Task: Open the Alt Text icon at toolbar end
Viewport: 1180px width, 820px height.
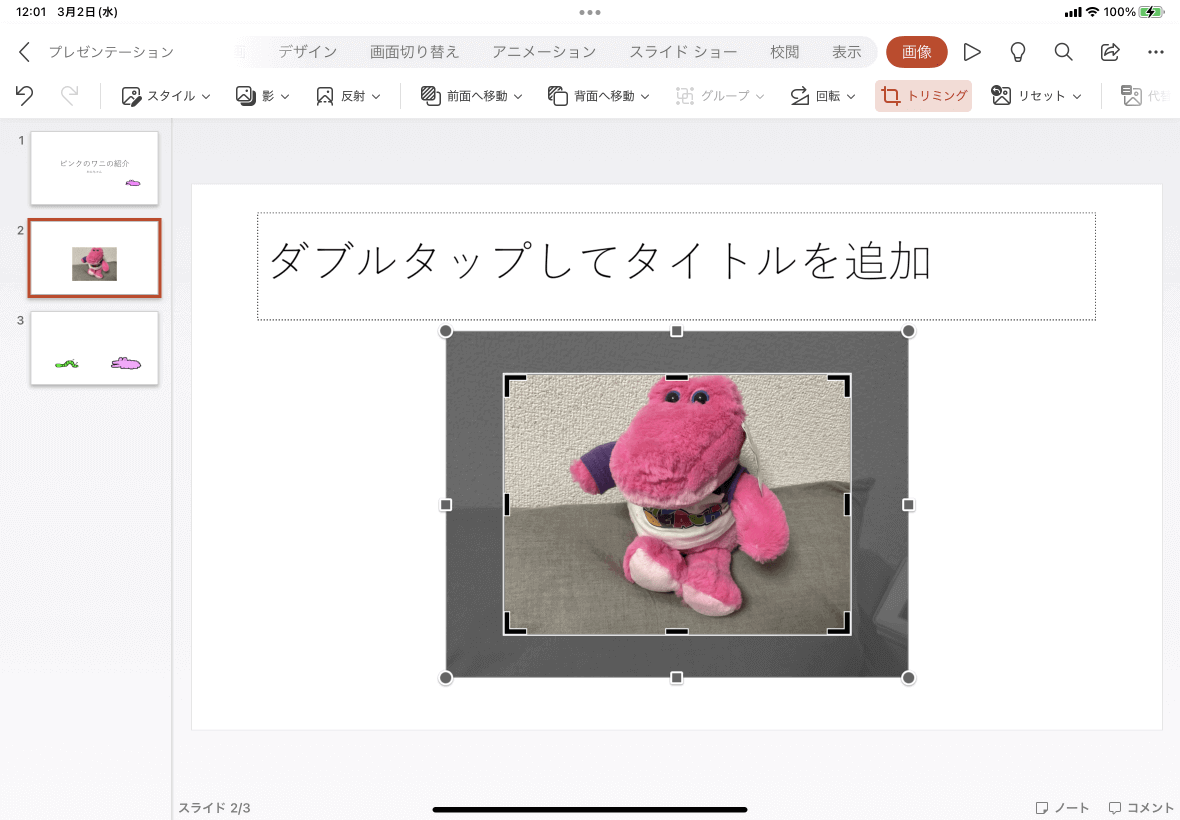Action: click(x=1131, y=96)
